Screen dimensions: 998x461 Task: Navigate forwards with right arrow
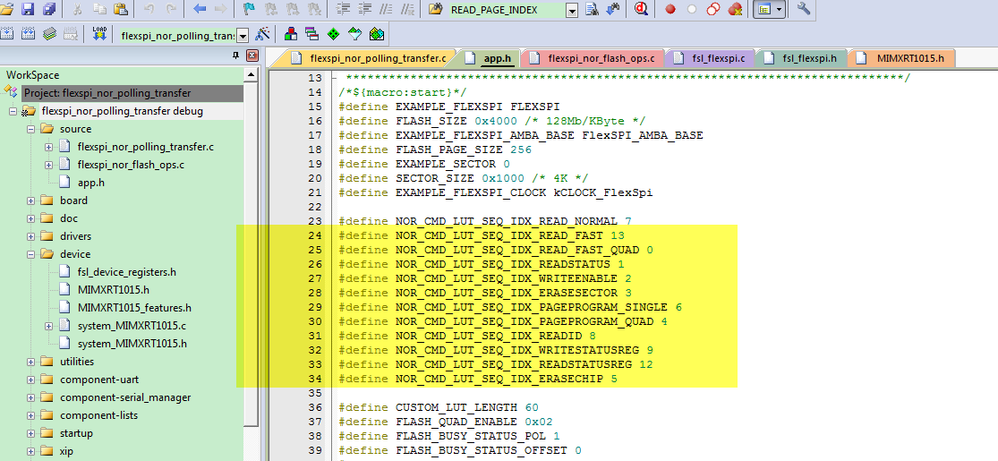click(x=220, y=9)
